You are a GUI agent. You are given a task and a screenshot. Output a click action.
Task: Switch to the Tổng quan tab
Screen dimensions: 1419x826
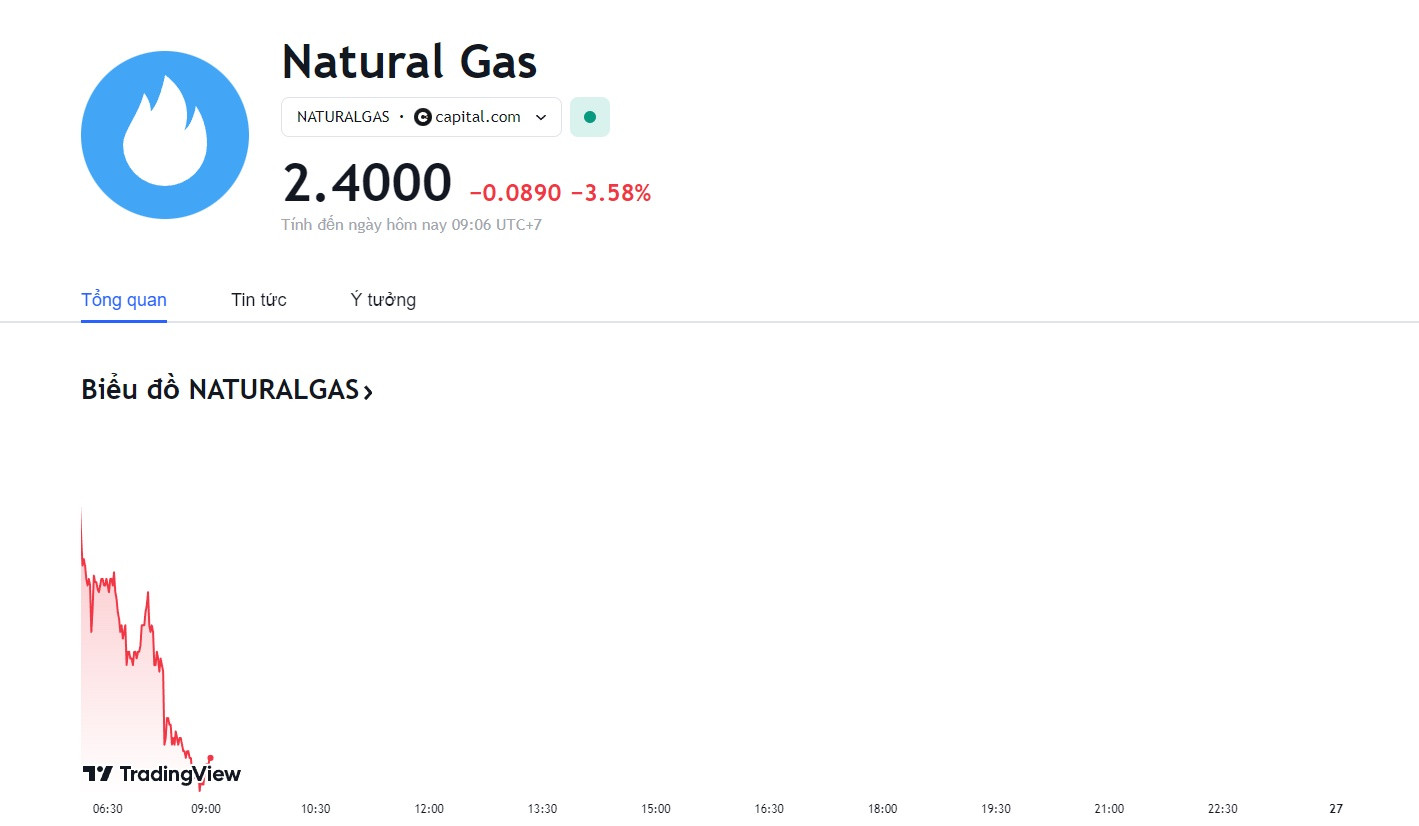coord(124,300)
